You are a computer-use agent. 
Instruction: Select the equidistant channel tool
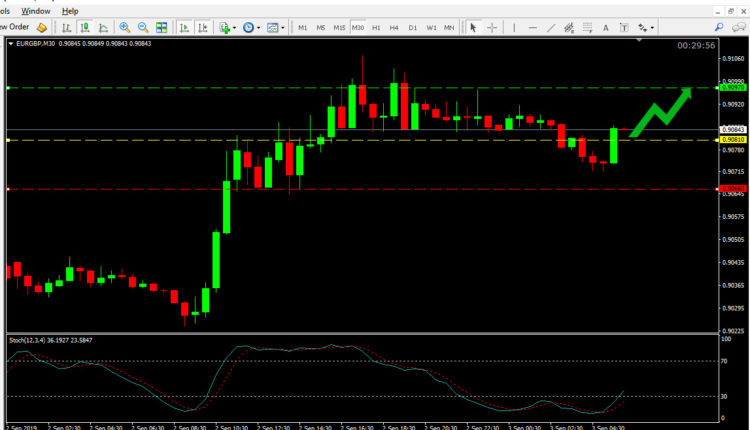[569, 28]
